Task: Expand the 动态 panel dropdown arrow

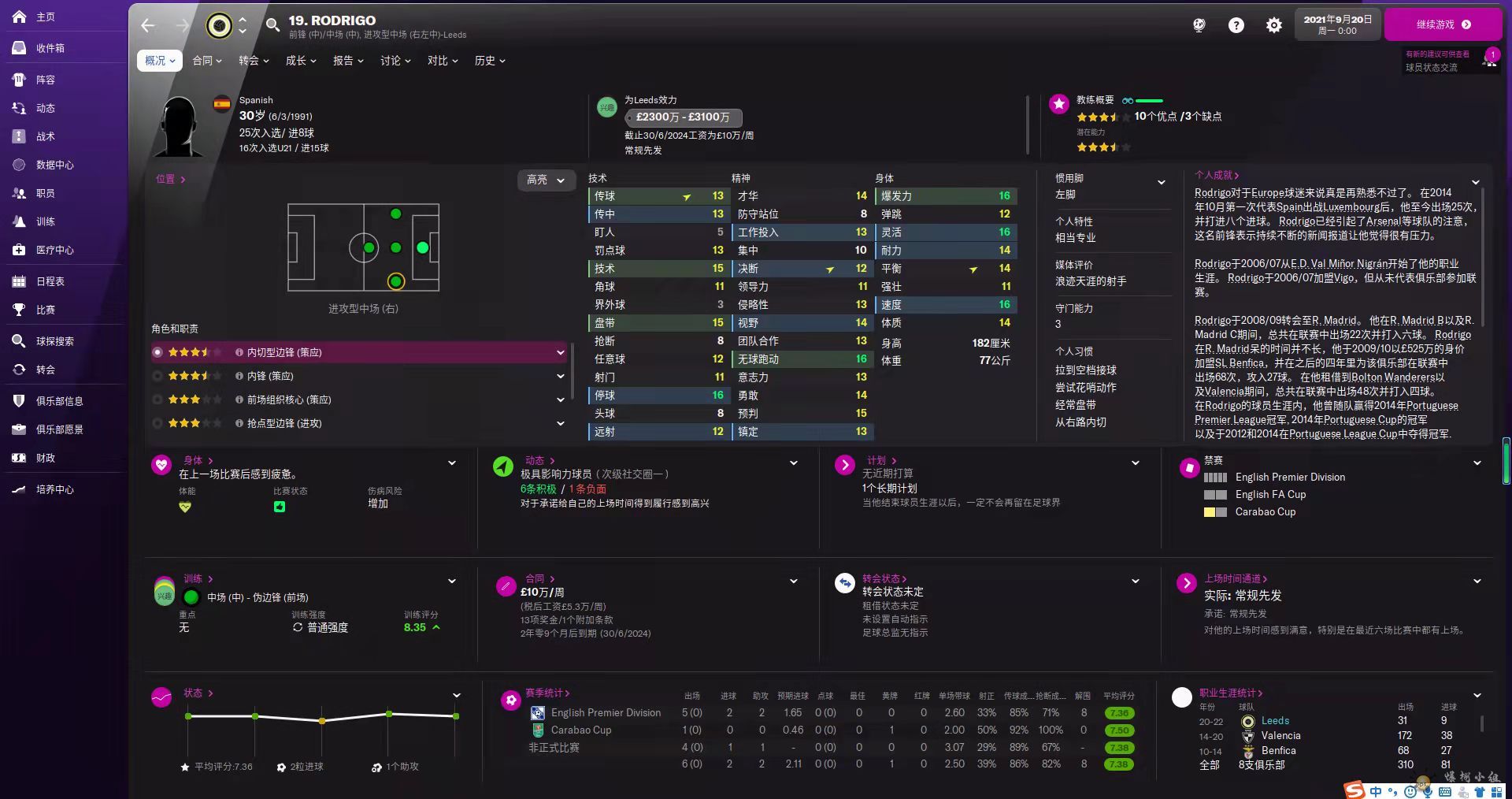Action: 794,463
